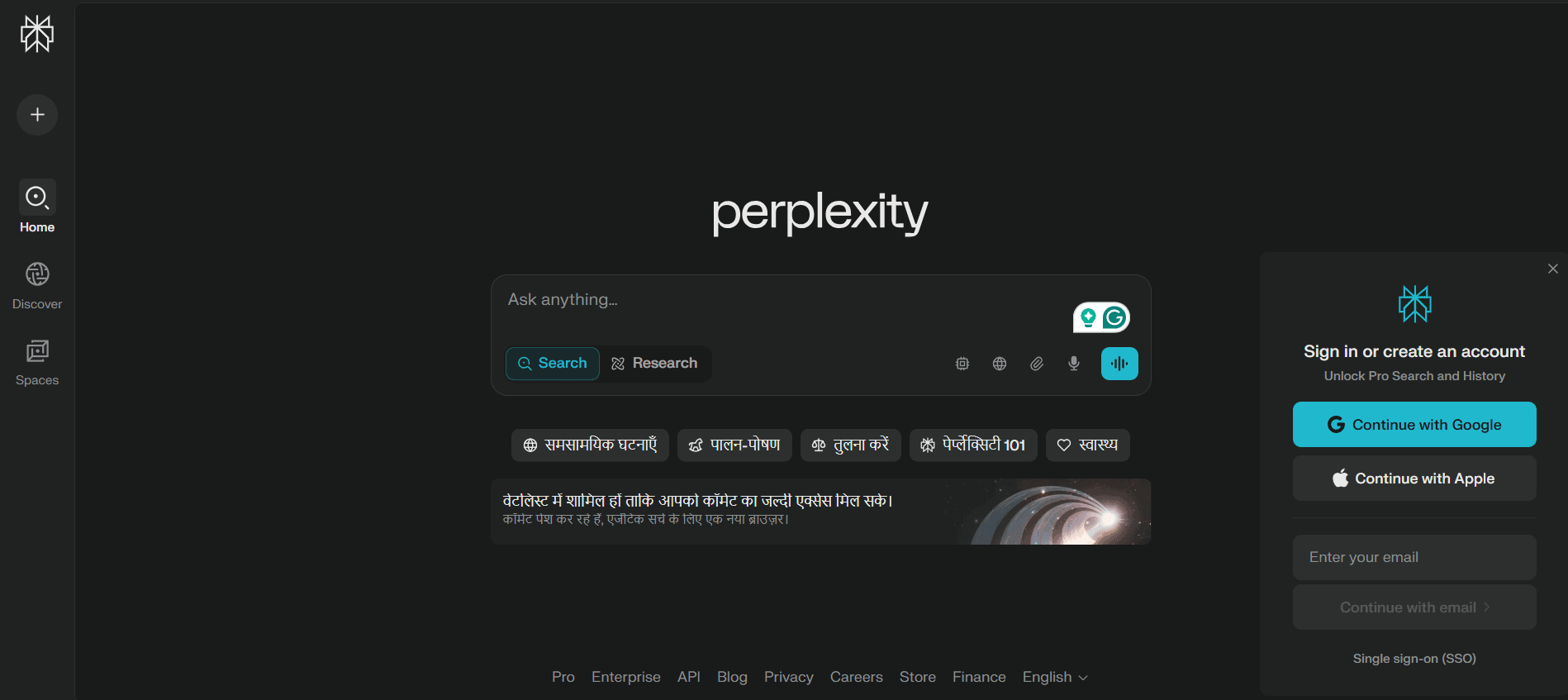Viewport: 1568px width, 700px height.
Task: Click Continue with Apple
Action: [x=1414, y=479]
